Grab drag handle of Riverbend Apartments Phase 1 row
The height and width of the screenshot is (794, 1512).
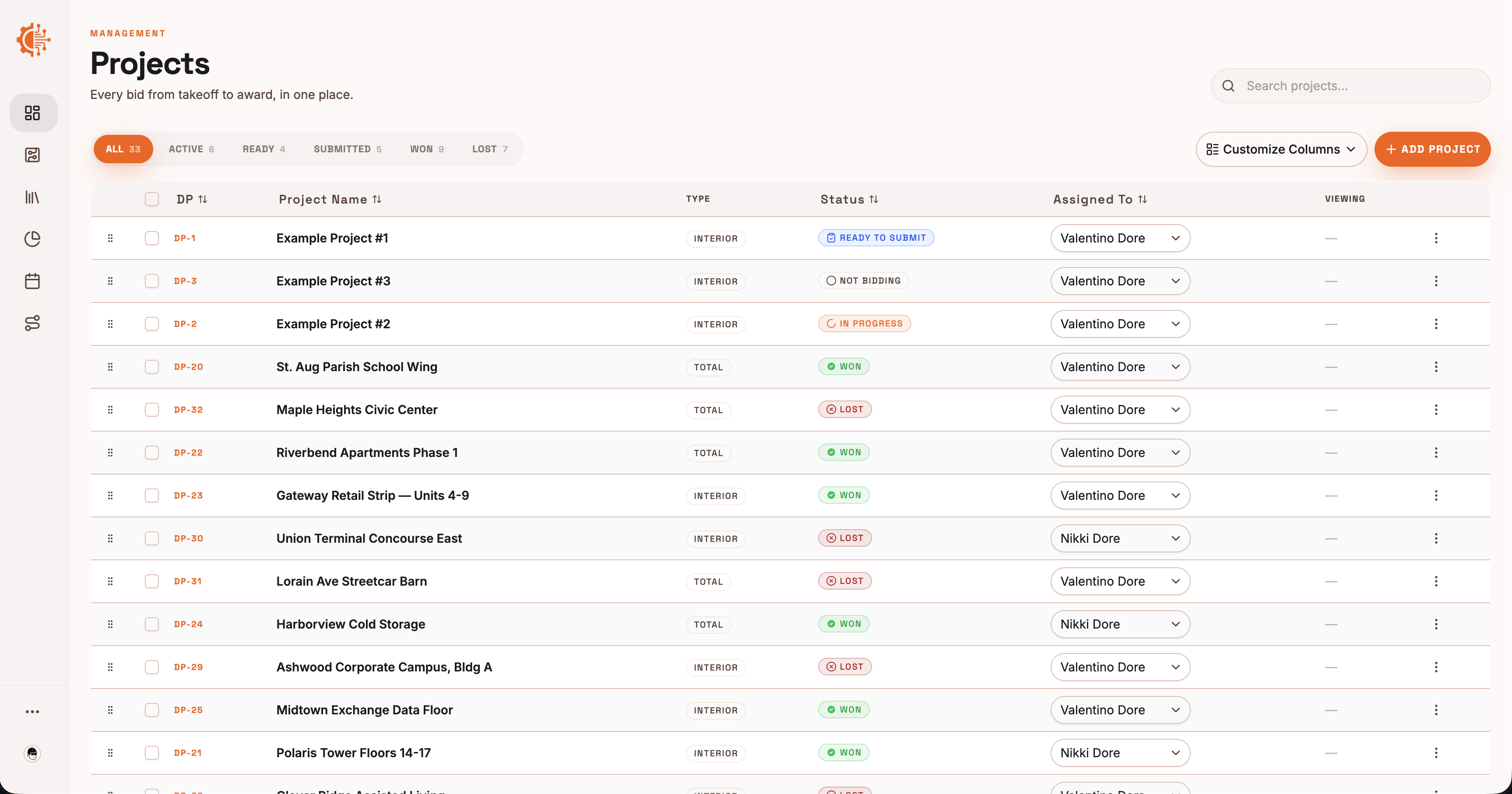tap(110, 453)
